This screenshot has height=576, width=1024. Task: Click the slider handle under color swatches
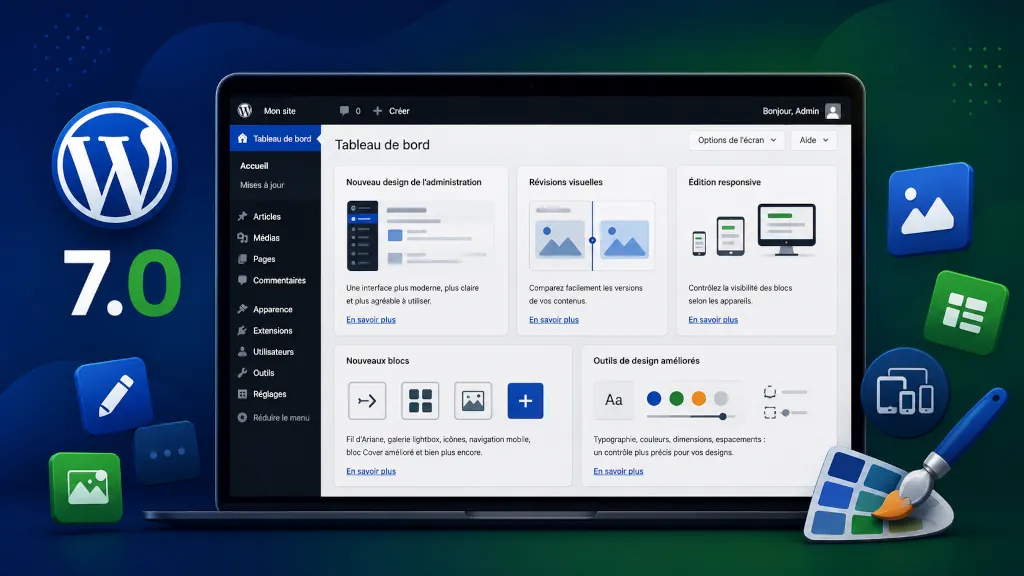[x=722, y=416]
